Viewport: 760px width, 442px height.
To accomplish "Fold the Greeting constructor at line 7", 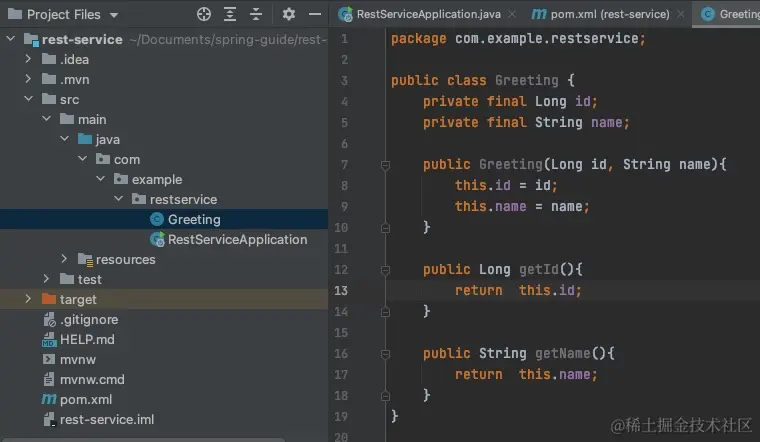I will [385, 165].
